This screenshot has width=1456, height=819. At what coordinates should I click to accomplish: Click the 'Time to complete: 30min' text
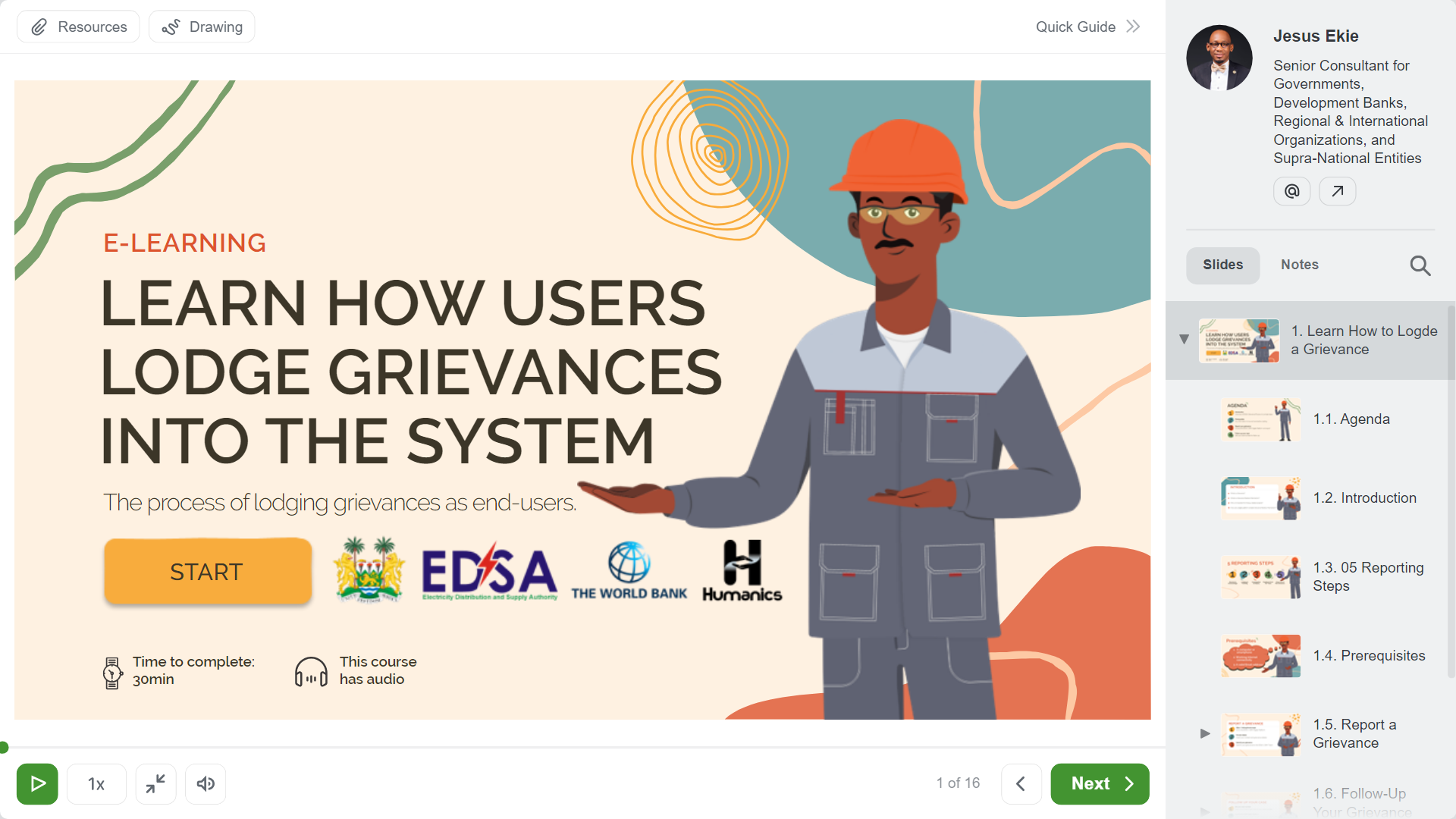(193, 670)
